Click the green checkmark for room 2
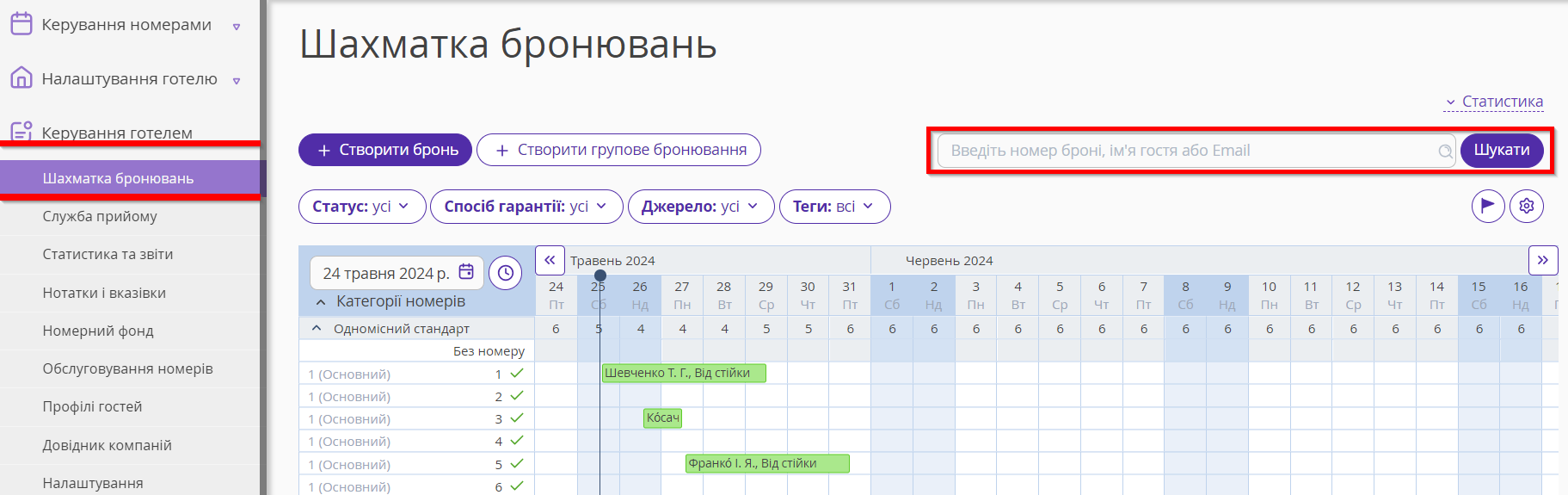1568x495 pixels. [x=517, y=396]
